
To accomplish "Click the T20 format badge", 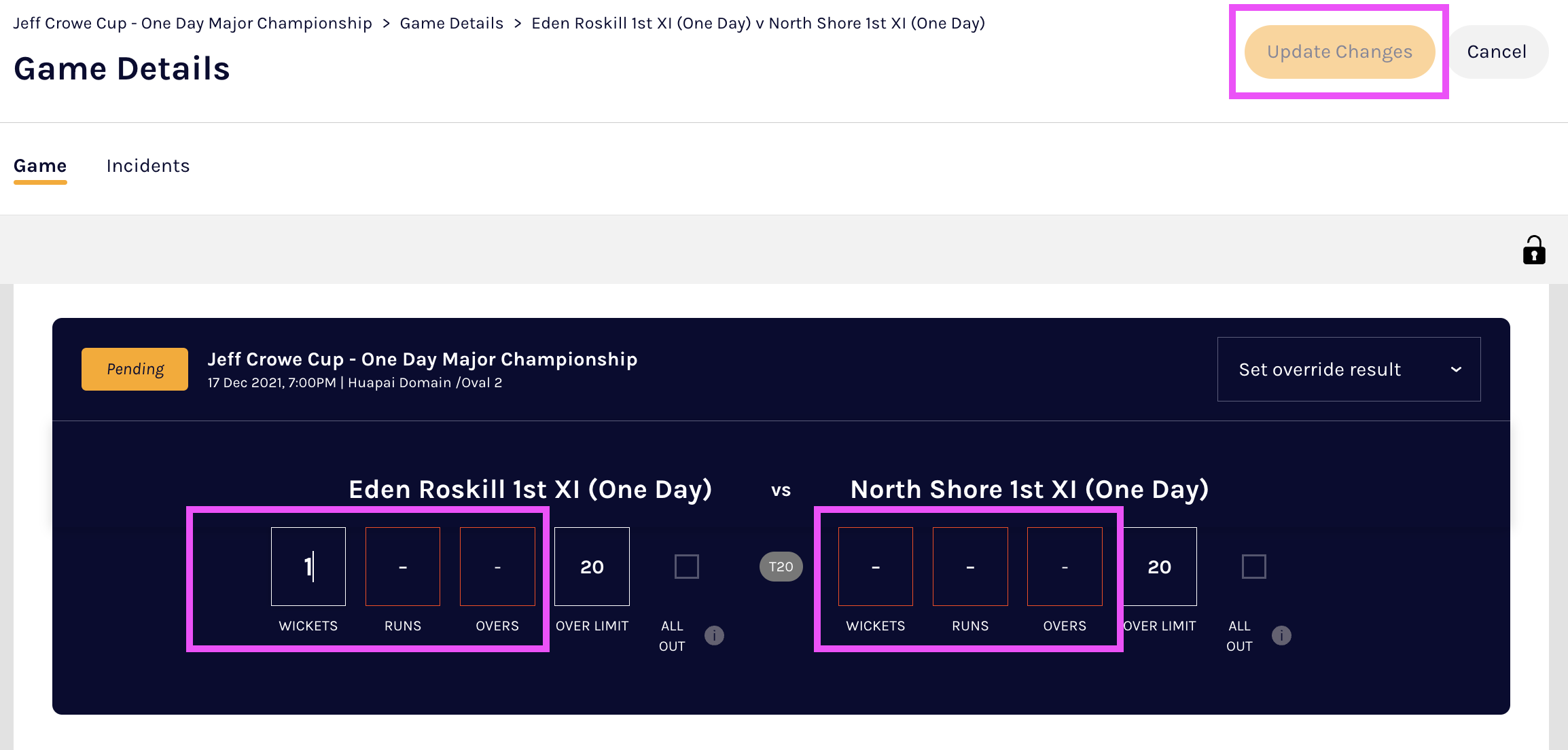I will click(781, 567).
